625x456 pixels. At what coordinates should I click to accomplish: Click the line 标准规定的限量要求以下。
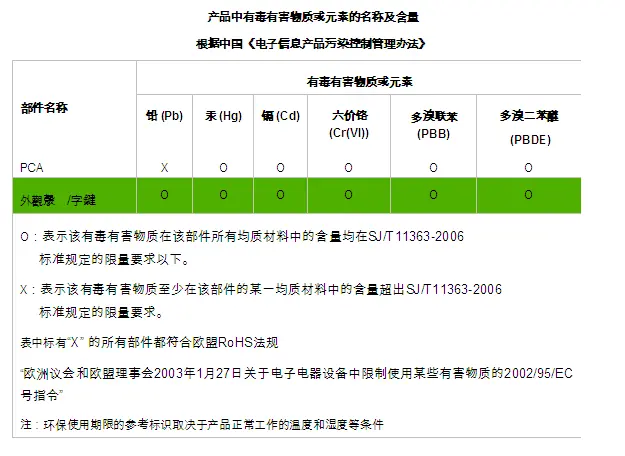pos(114,259)
